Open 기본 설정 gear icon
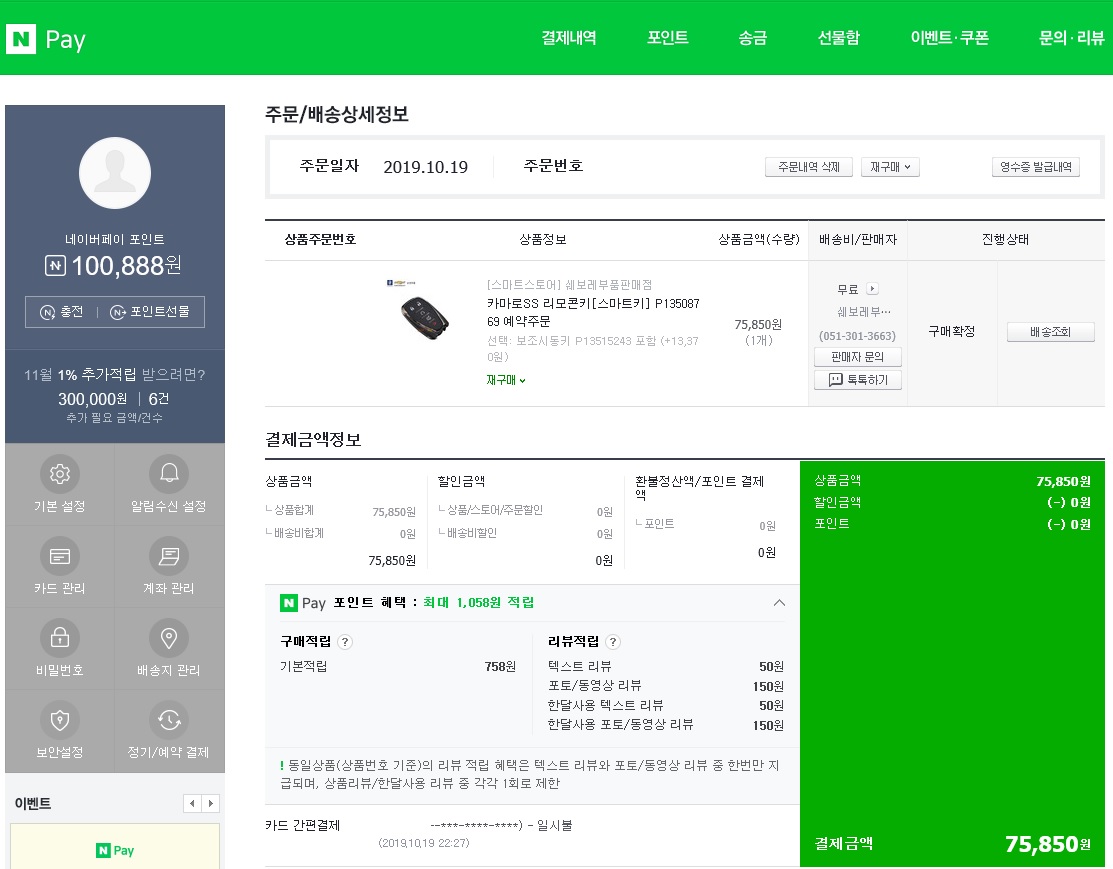The width and height of the screenshot is (1113, 869). (x=60, y=474)
